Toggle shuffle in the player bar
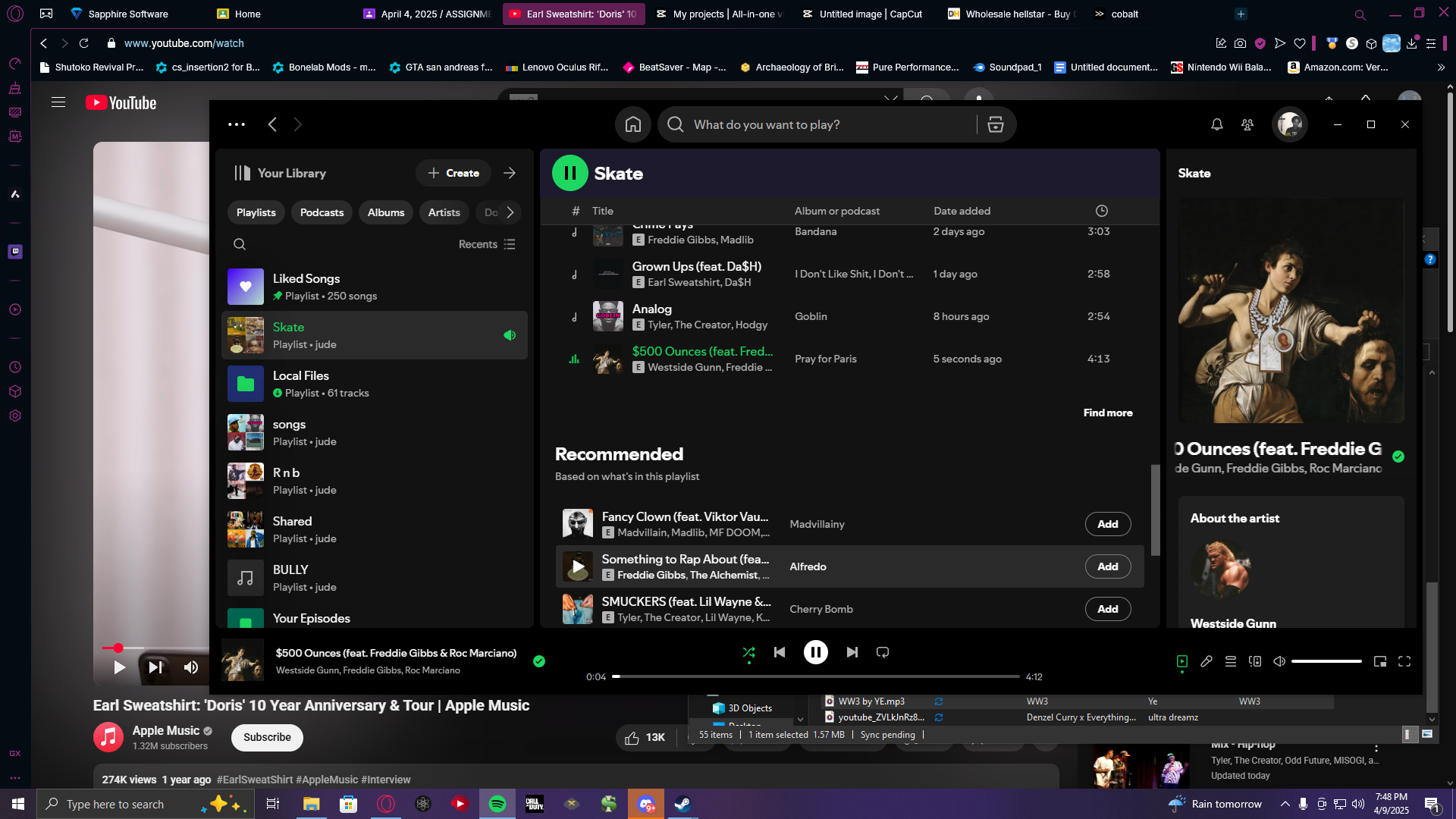Viewport: 1456px width, 819px height. 748,653
